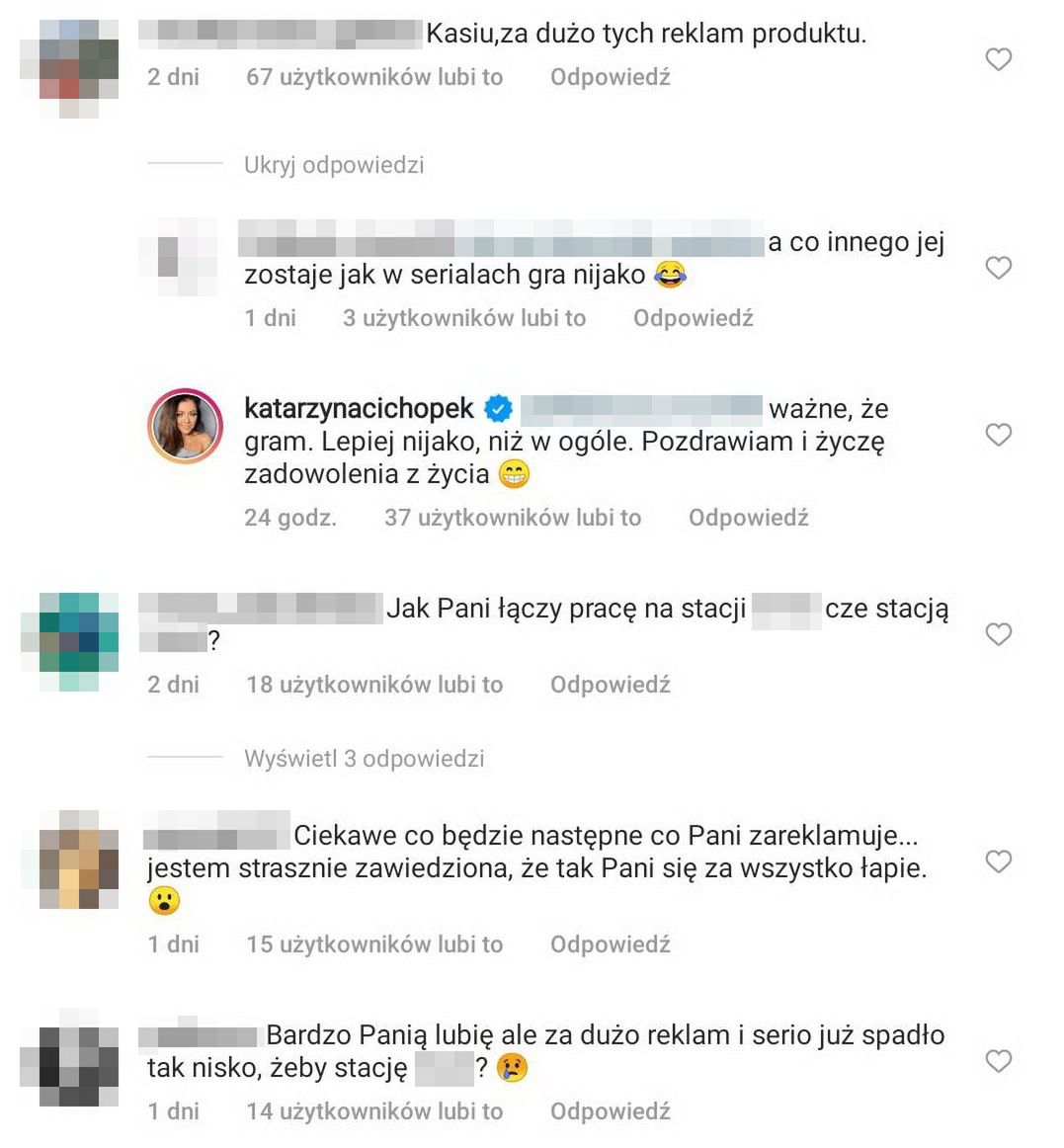Reply to the comment with 18 likes
This screenshot has width=1064, height=1148.
coord(610,685)
